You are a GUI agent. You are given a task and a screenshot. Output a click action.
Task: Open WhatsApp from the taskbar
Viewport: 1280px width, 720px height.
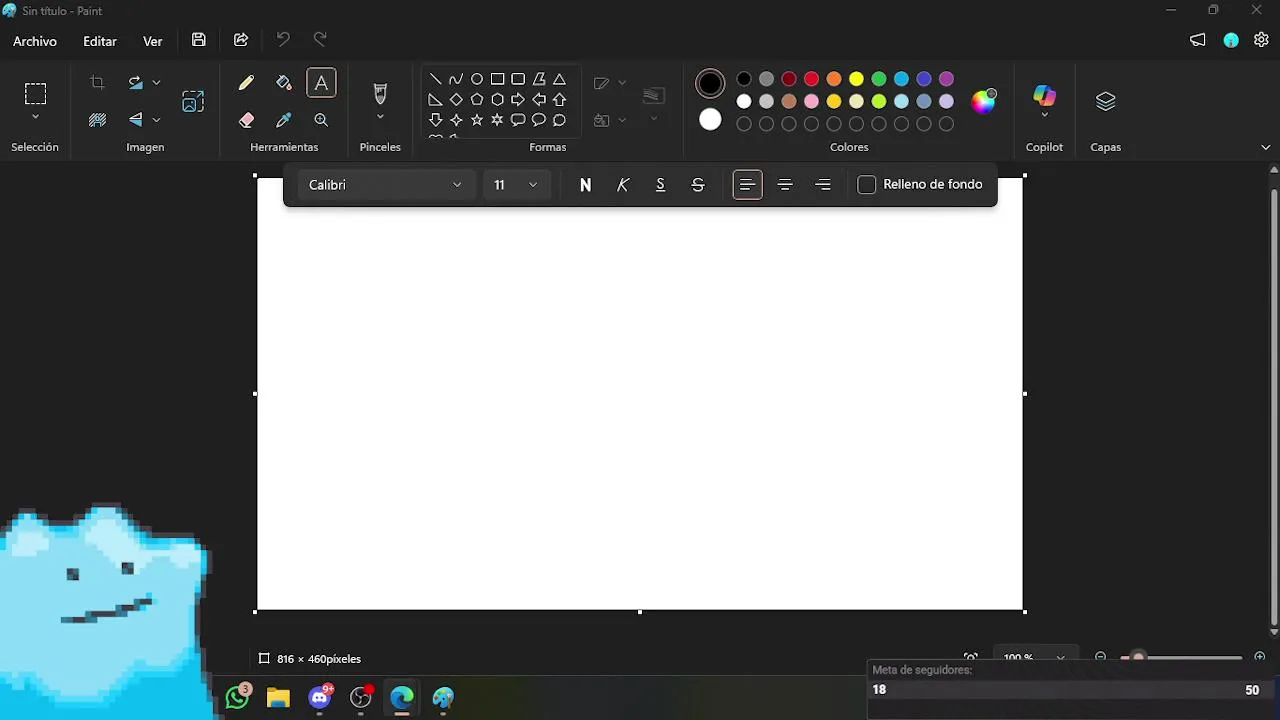point(238,697)
